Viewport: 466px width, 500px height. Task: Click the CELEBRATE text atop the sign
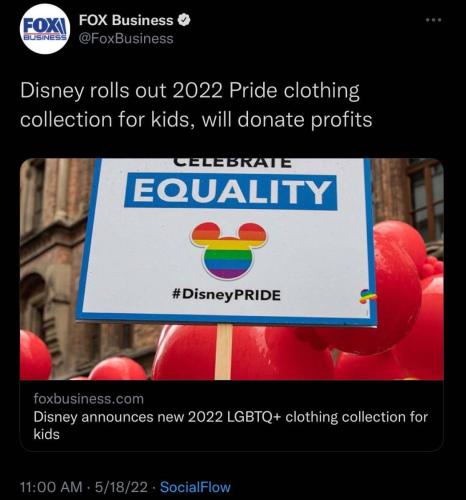pos(233,162)
